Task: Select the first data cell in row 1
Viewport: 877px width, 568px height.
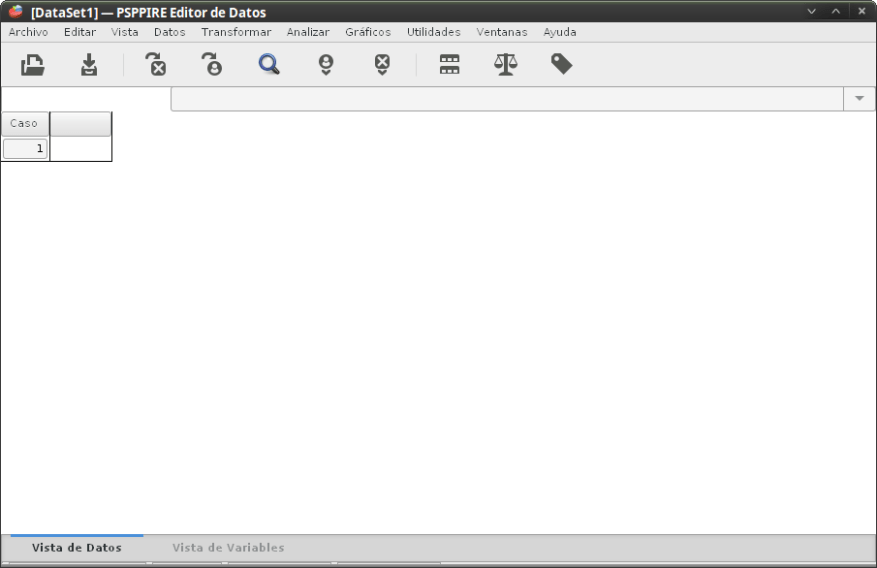Action: pos(81,149)
